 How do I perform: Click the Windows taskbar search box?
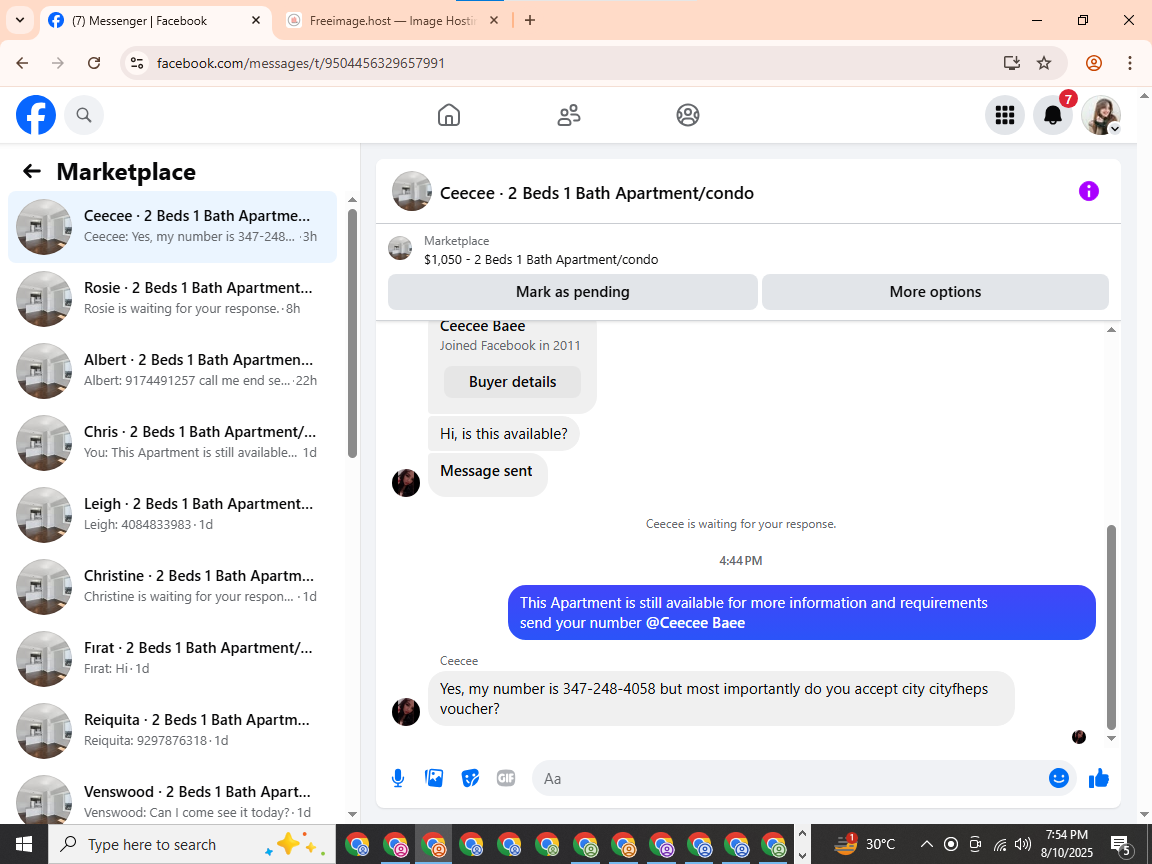(x=192, y=844)
